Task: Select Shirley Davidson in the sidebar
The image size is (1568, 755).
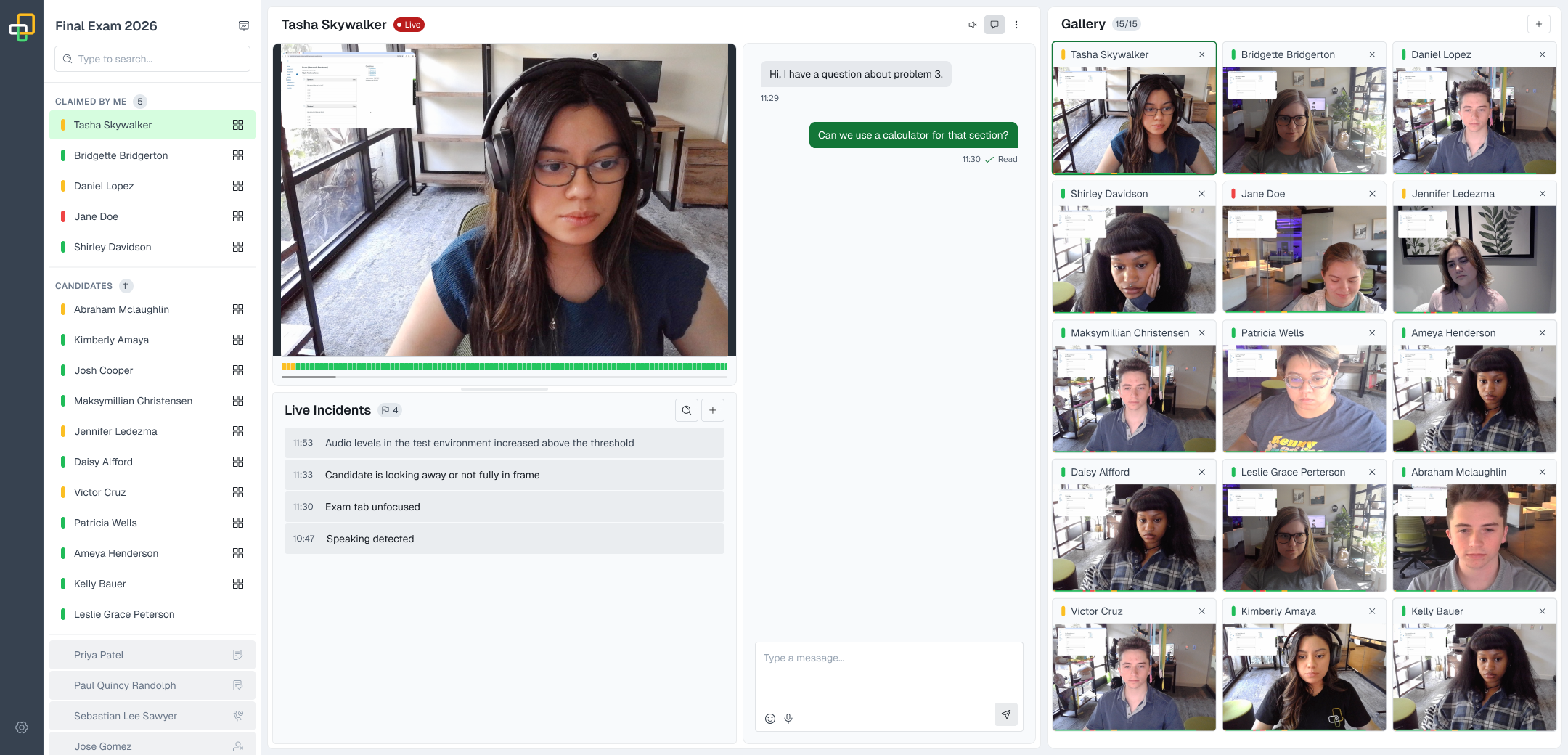Action: pos(152,247)
